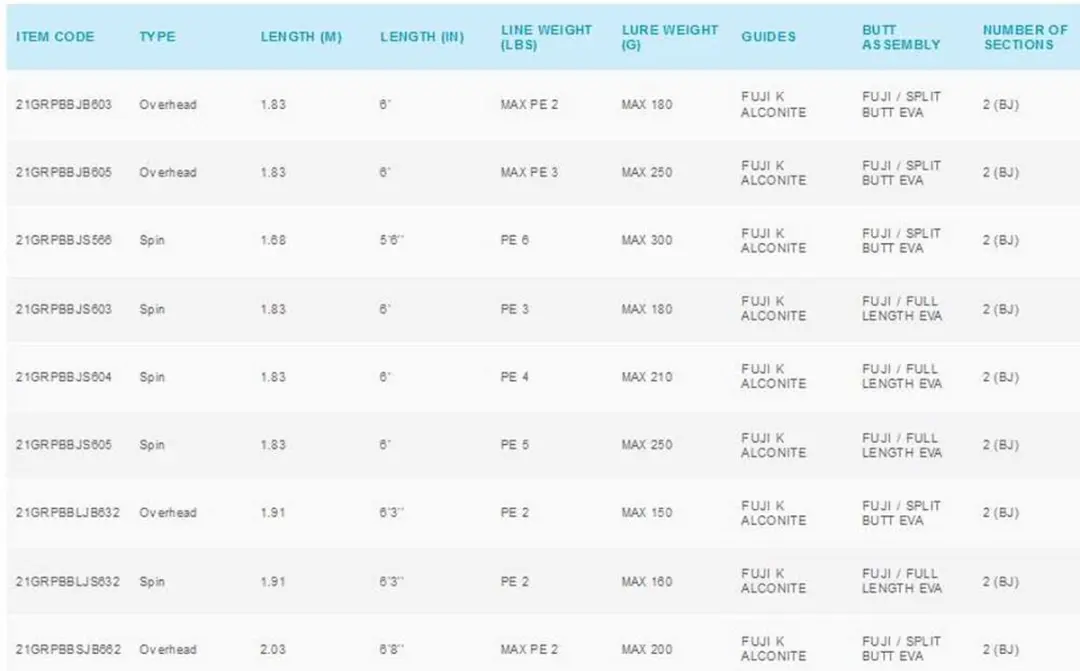Screen dimensions: 1080x671
Task: Select the PE 6 line weight cell
Action: (x=515, y=240)
